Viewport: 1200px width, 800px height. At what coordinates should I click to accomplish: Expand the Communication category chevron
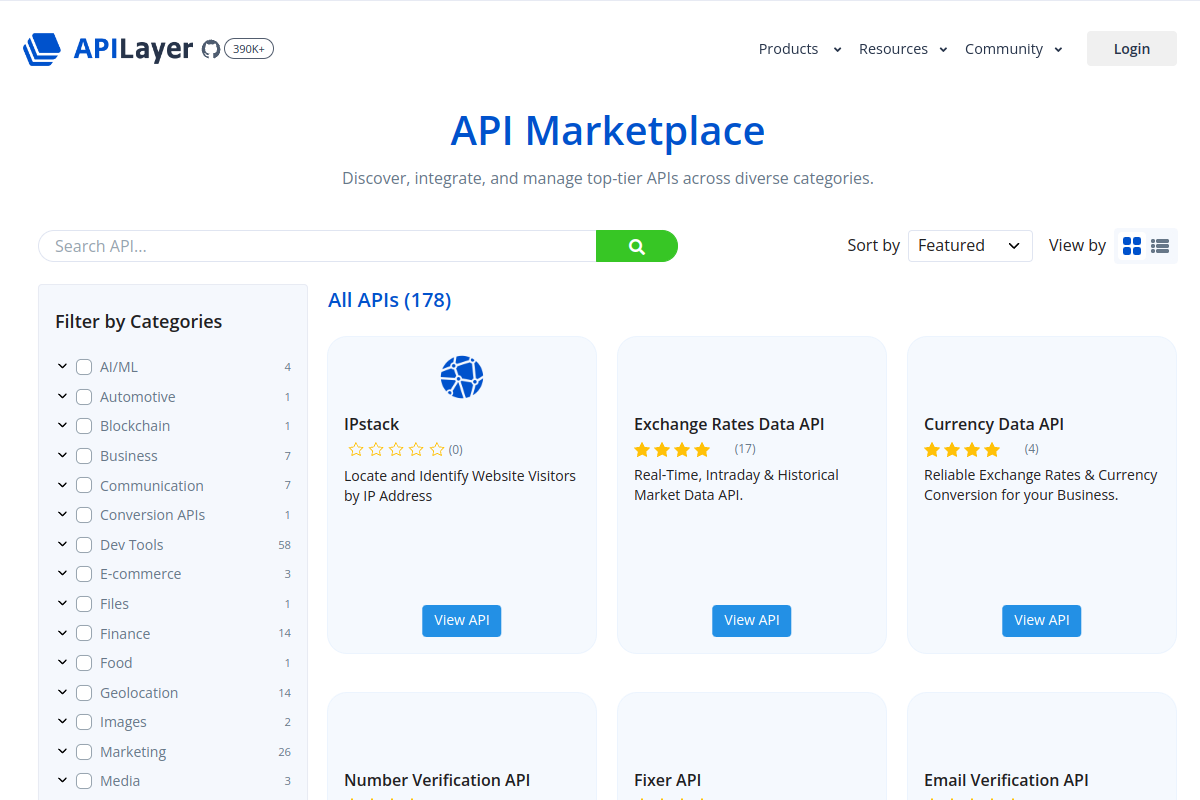click(62, 486)
